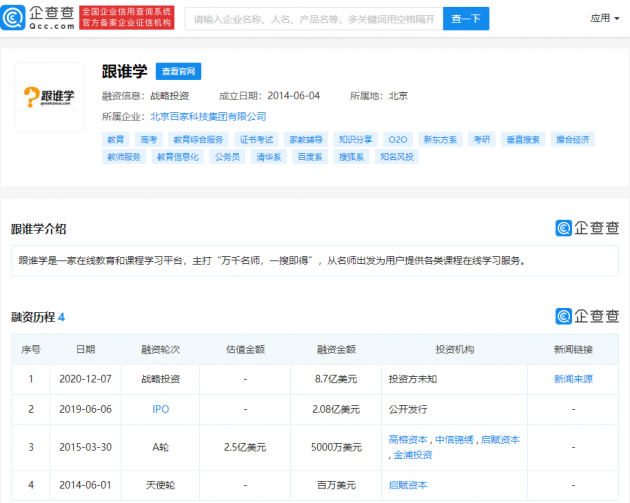Click the 知名风投 tag
This screenshot has height=503, width=630.
coord(396,157)
